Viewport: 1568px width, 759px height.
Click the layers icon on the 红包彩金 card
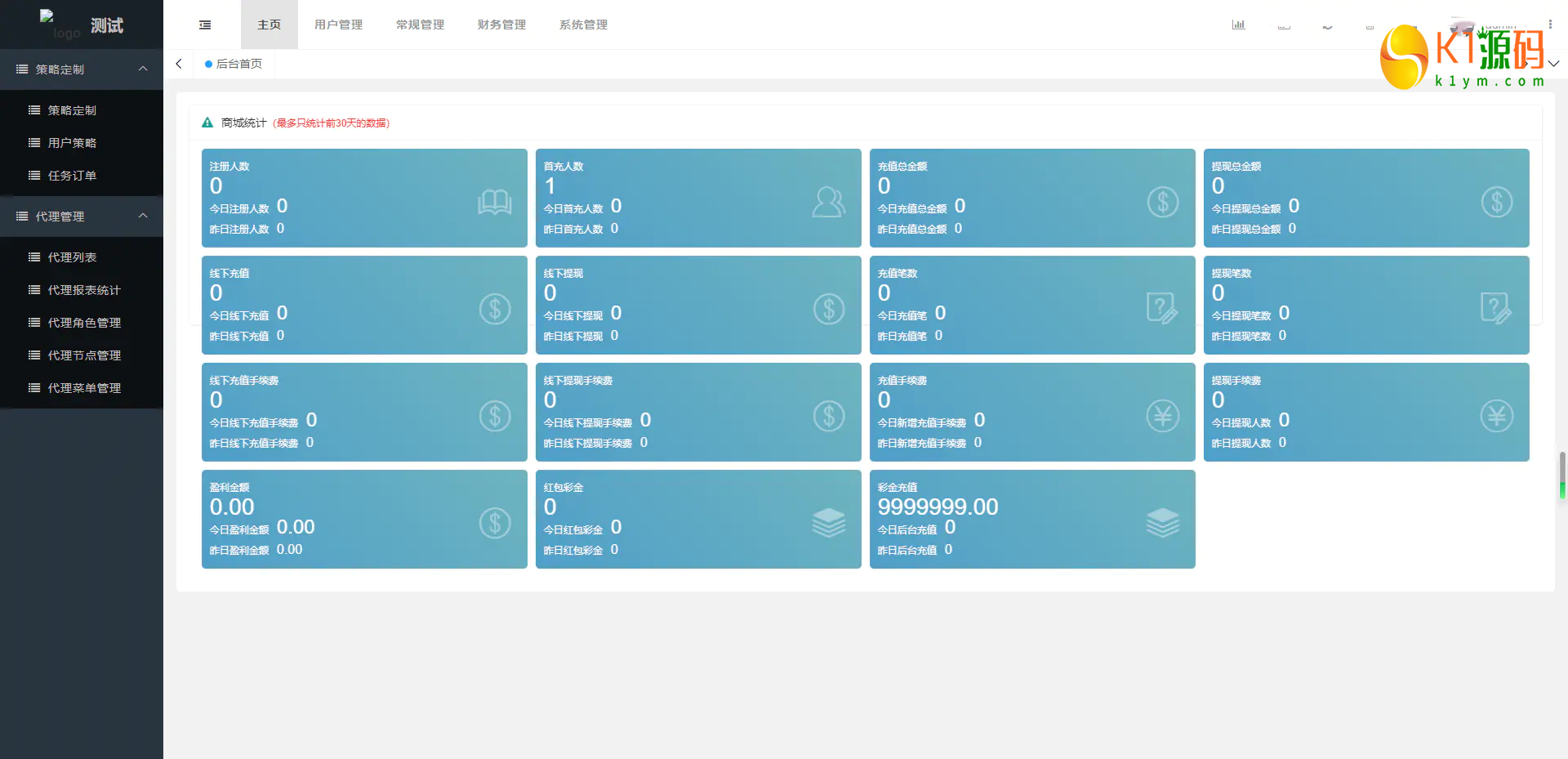point(829,523)
